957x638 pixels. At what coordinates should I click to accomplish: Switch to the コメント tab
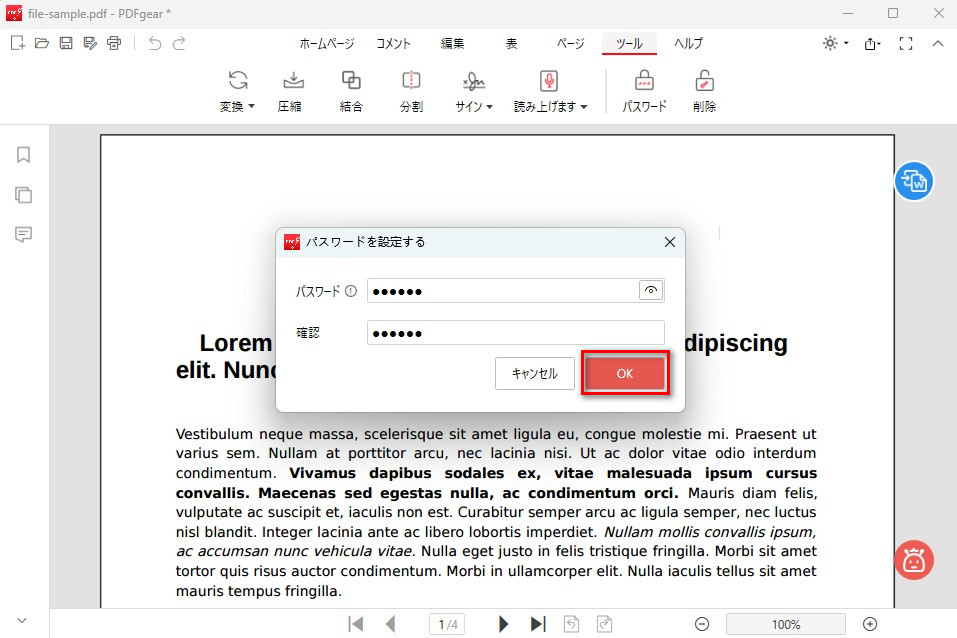tap(393, 43)
